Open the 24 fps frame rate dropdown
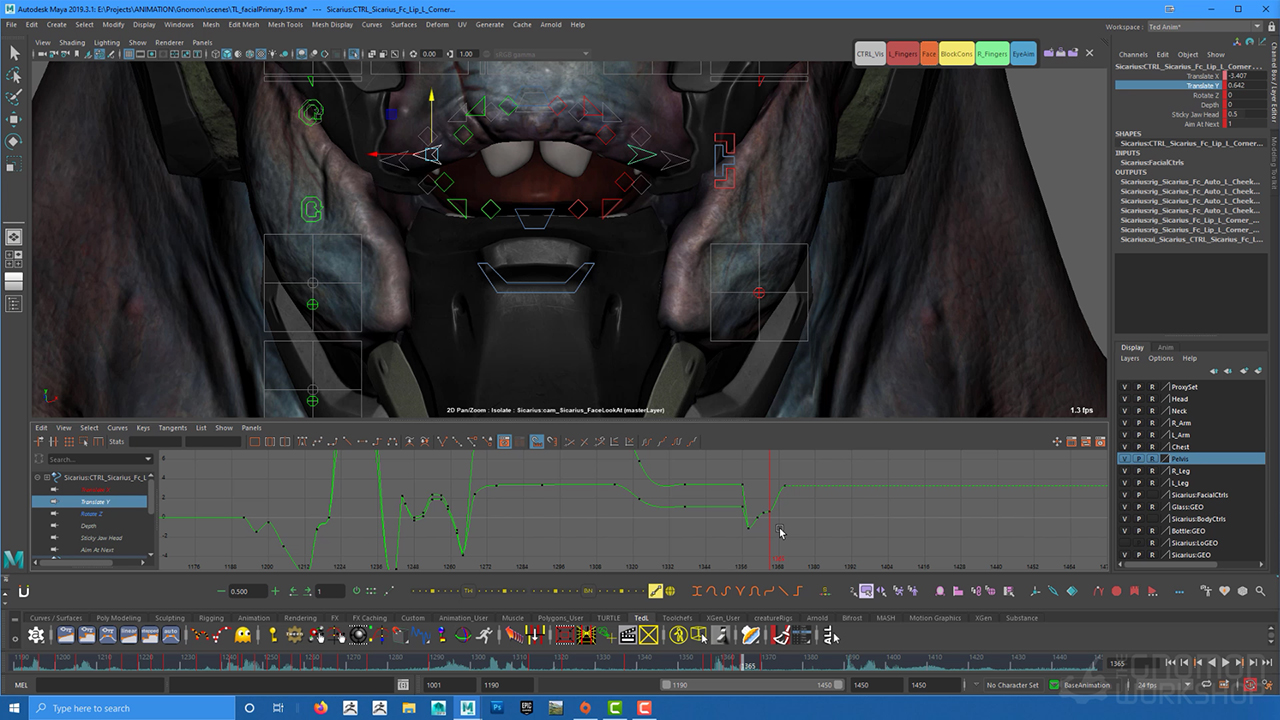 click(1158, 686)
